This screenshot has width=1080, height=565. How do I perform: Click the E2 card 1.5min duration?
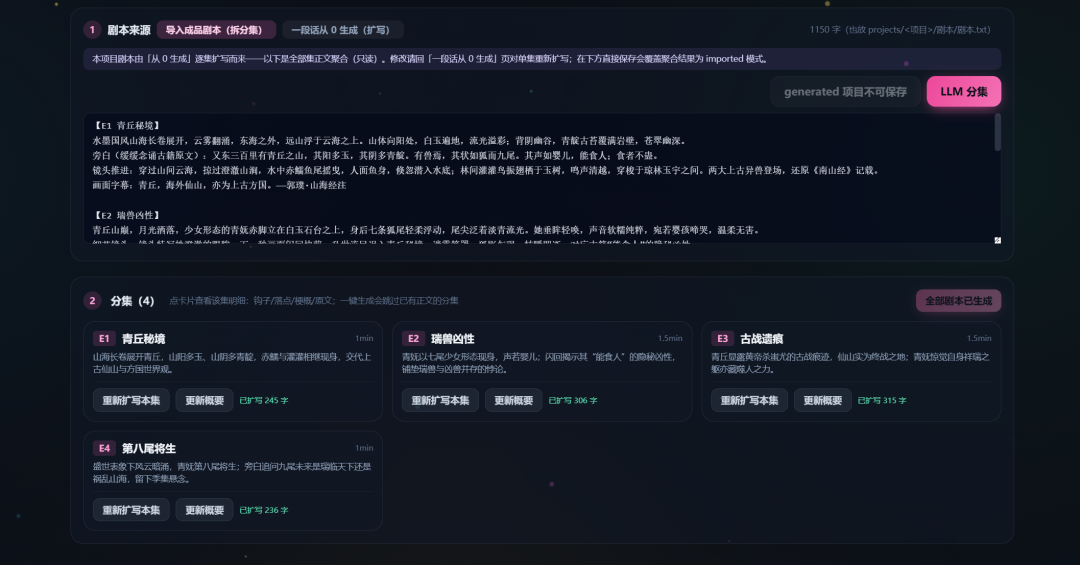[669, 338]
